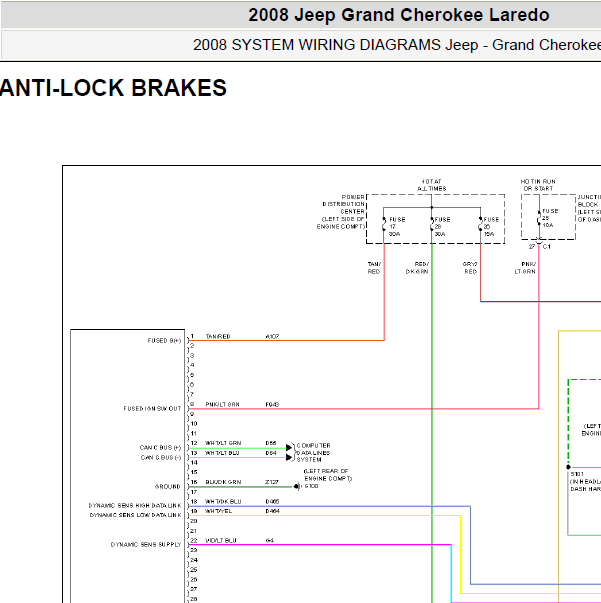The width and height of the screenshot is (601, 603).
Task: Click the 'FUSED B(+)' pin description
Action: 164,341
